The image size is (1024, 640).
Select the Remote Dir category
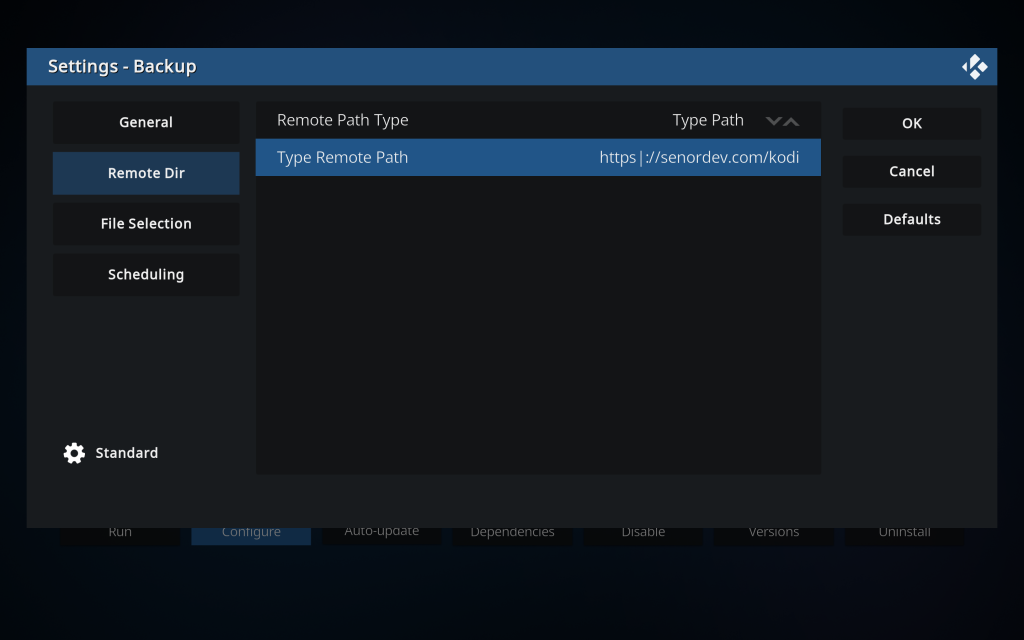click(x=146, y=173)
